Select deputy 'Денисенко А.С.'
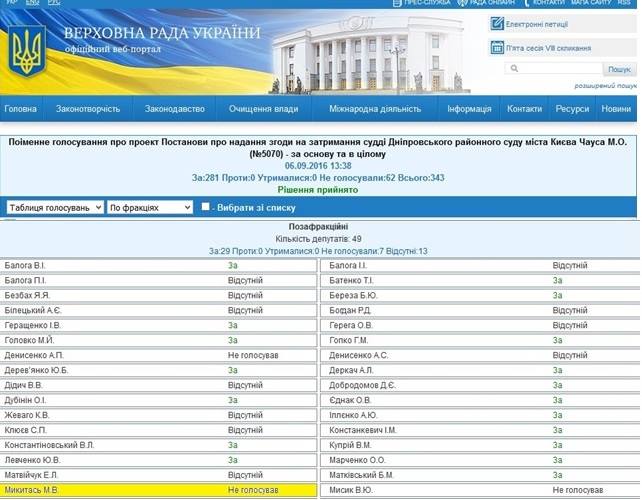The height and width of the screenshot is (500, 642). click(x=358, y=355)
